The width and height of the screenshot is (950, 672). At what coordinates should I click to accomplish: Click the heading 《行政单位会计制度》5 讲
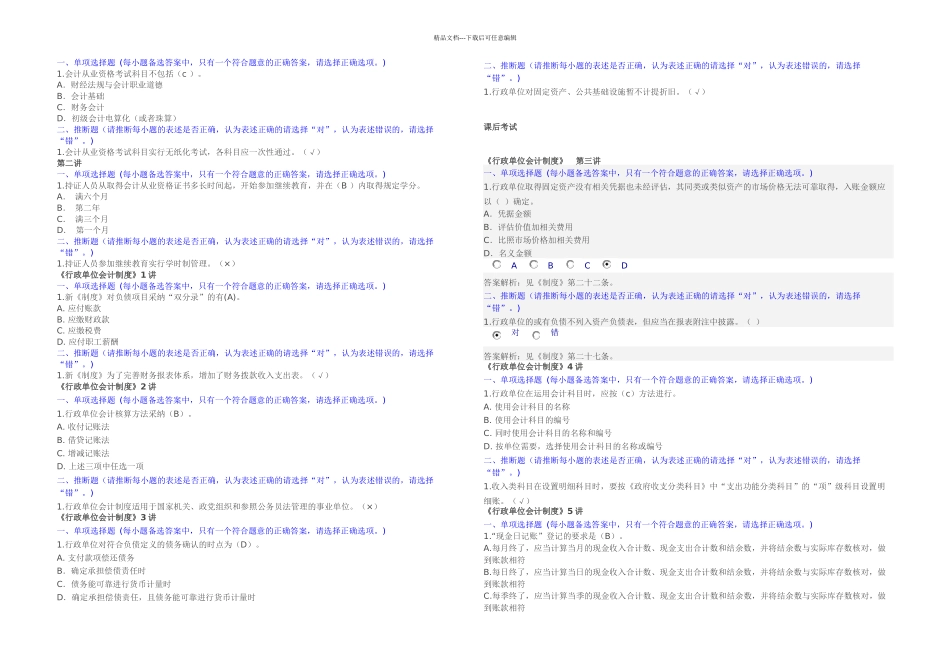click(x=533, y=511)
